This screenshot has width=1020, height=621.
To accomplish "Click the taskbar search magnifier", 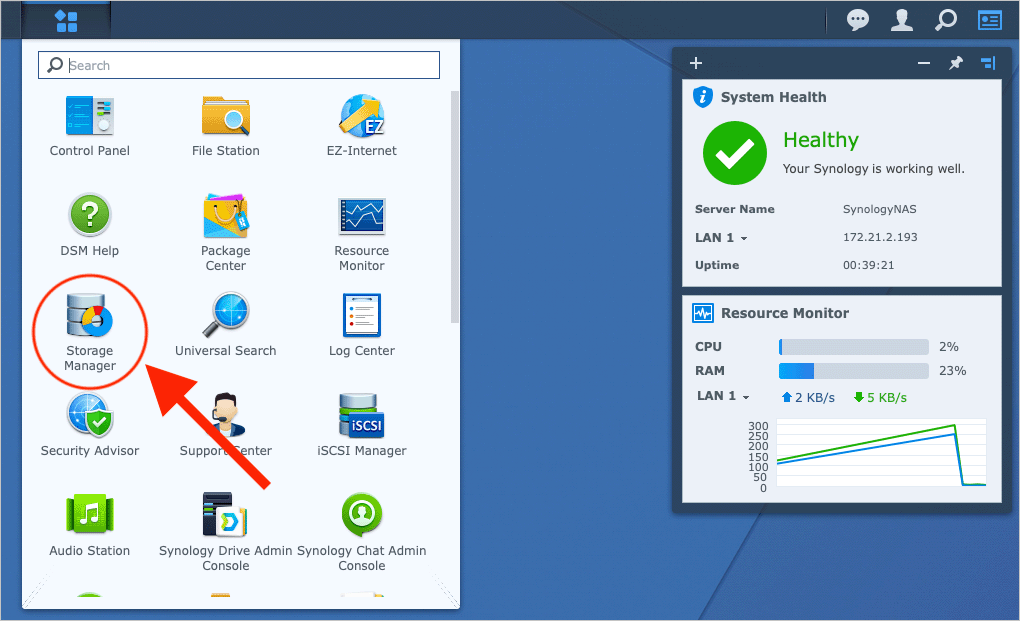I will [945, 20].
